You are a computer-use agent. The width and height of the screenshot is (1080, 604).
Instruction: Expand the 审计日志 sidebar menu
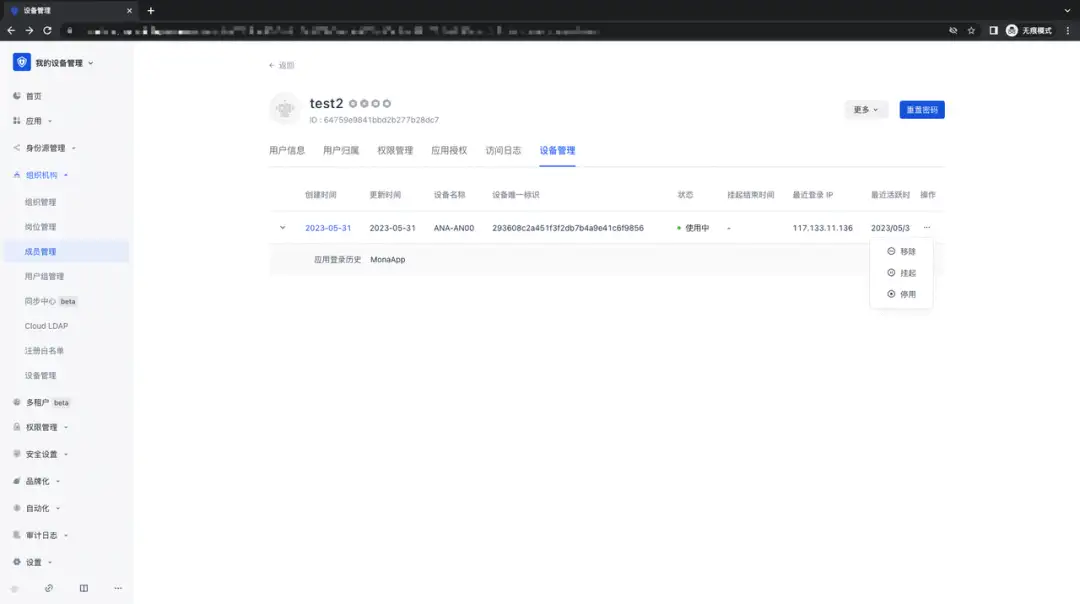click(66, 535)
